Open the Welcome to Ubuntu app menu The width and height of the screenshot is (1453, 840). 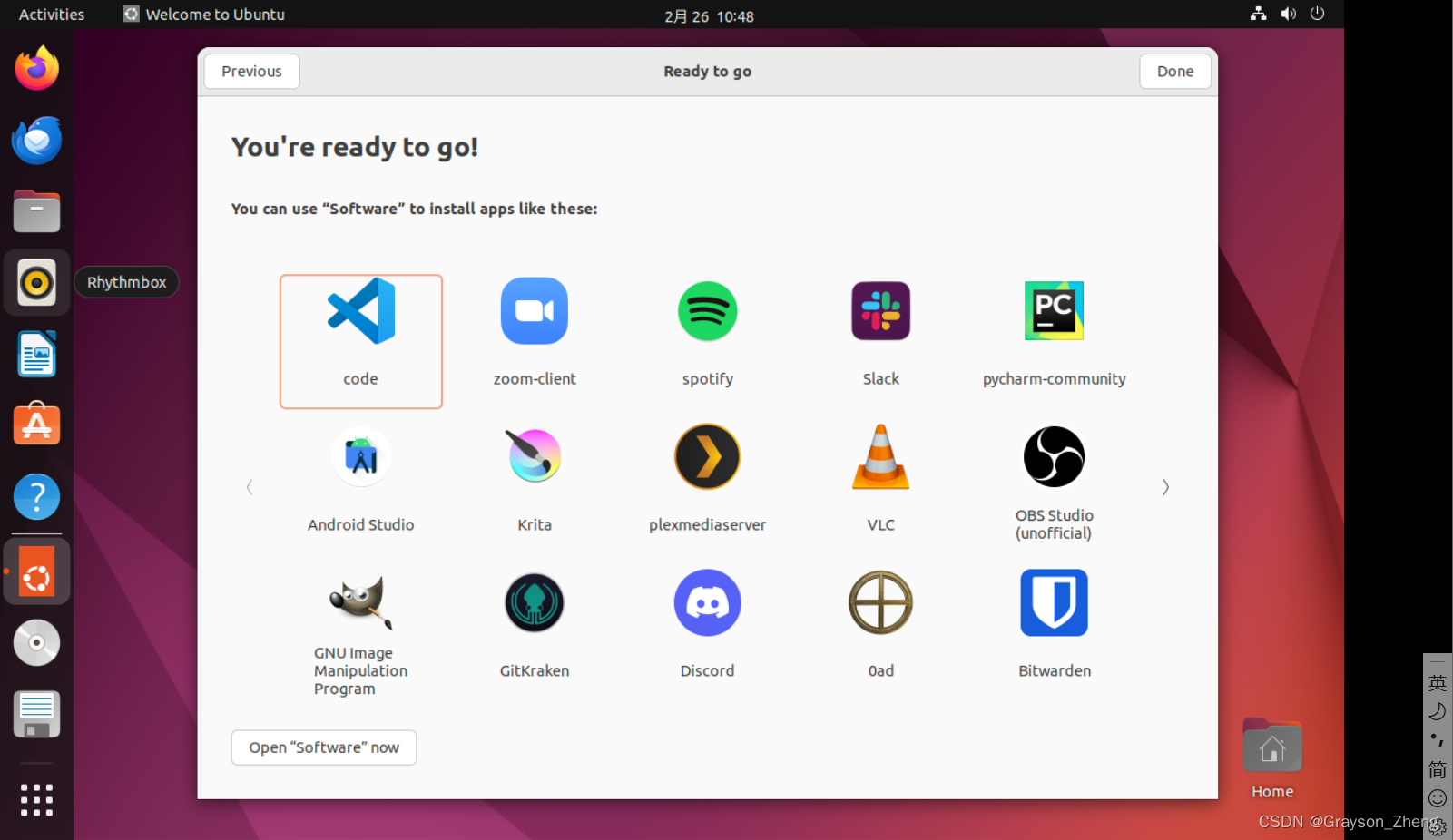point(204,15)
